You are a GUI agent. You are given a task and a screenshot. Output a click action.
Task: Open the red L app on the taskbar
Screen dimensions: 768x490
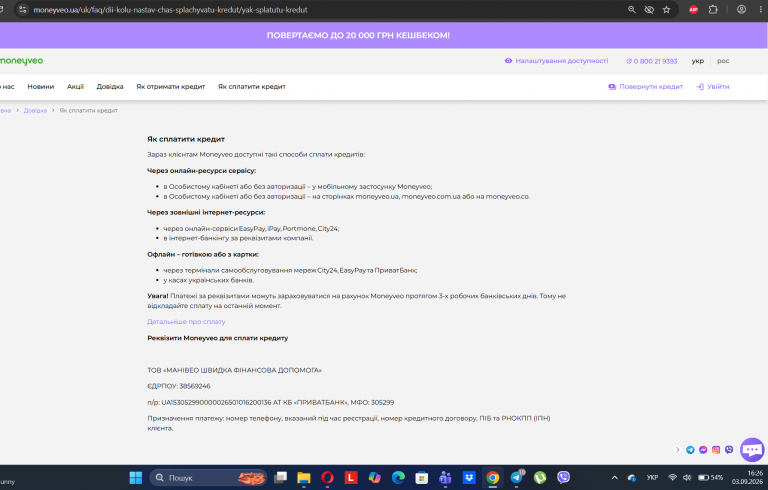tap(351, 477)
